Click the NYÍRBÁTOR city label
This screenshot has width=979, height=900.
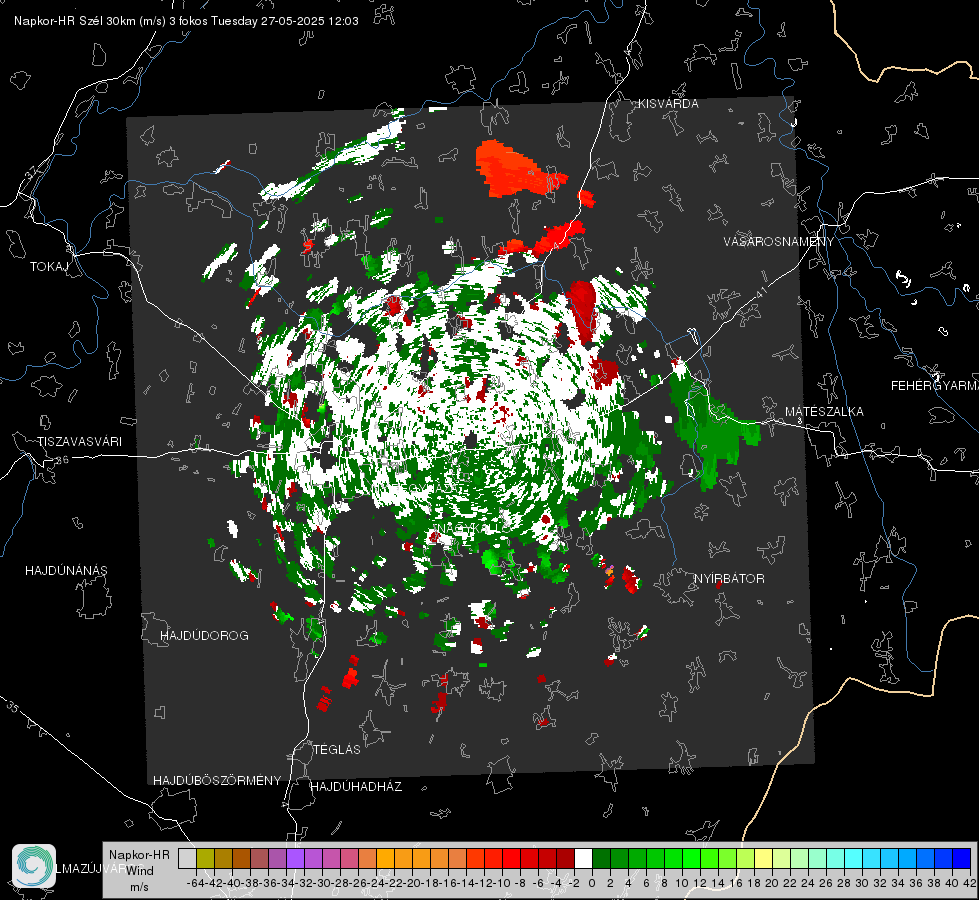[x=729, y=579]
